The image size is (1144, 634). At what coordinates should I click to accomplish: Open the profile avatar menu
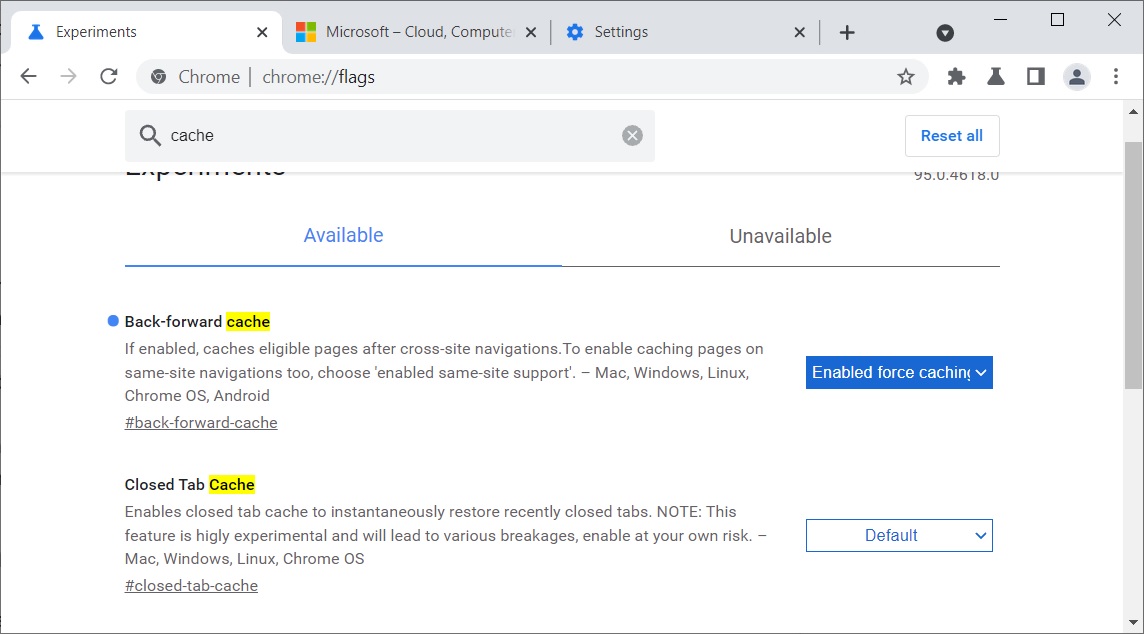[x=1076, y=77]
